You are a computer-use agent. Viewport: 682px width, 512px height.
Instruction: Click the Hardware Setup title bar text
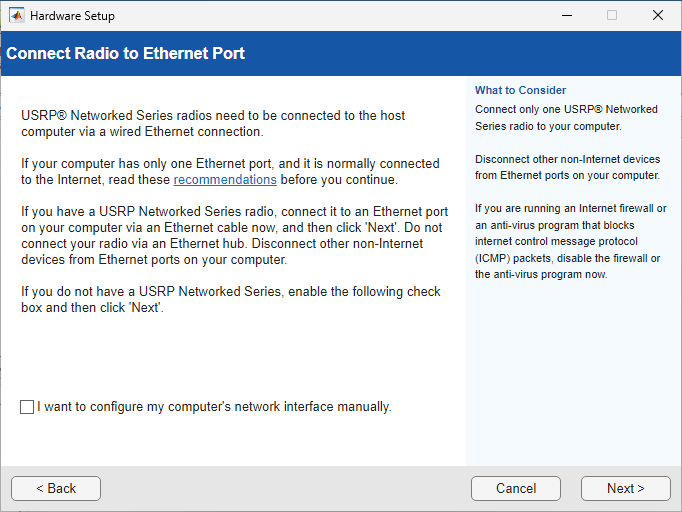72,16
